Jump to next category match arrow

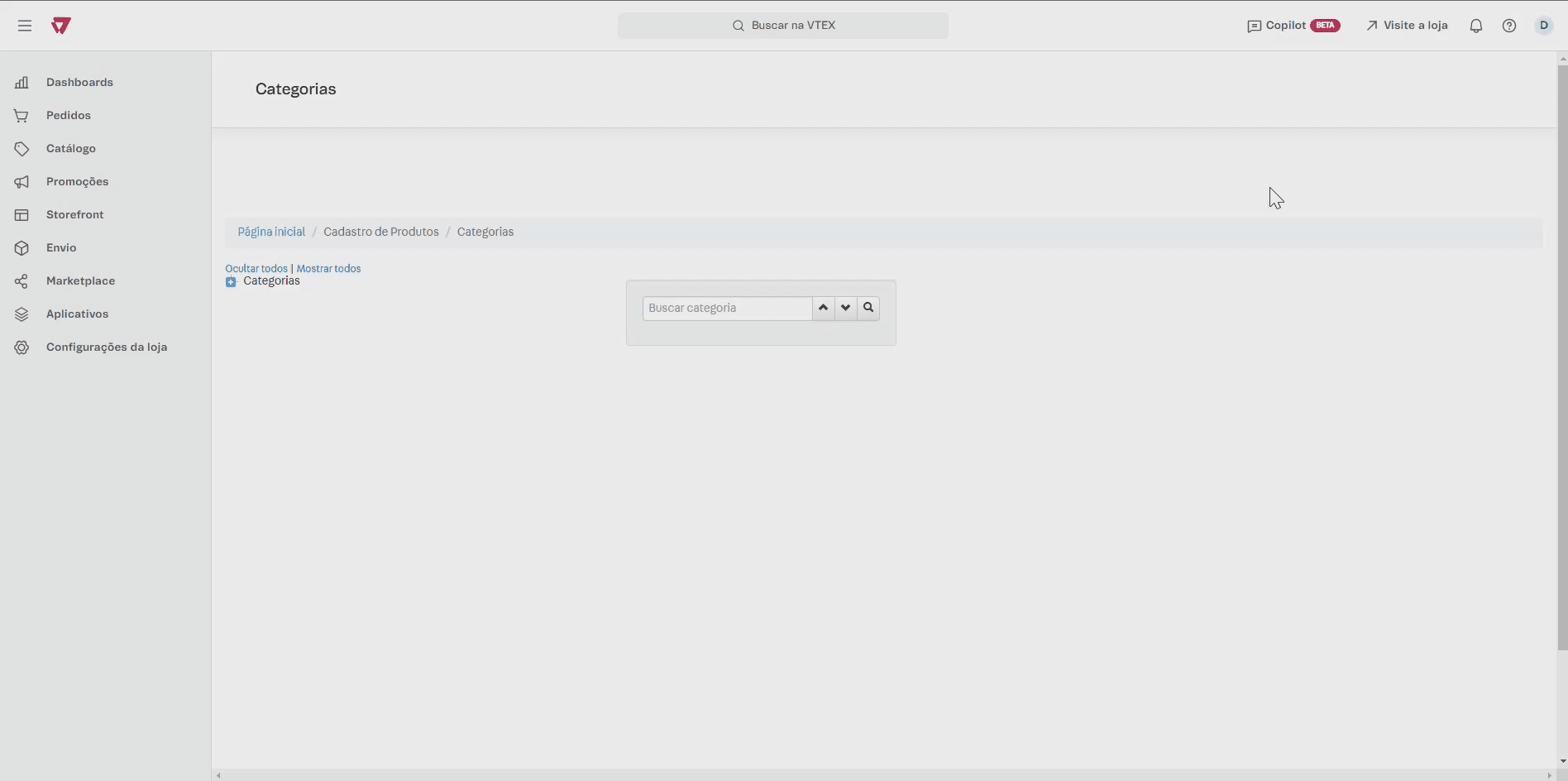pyautogui.click(x=845, y=308)
